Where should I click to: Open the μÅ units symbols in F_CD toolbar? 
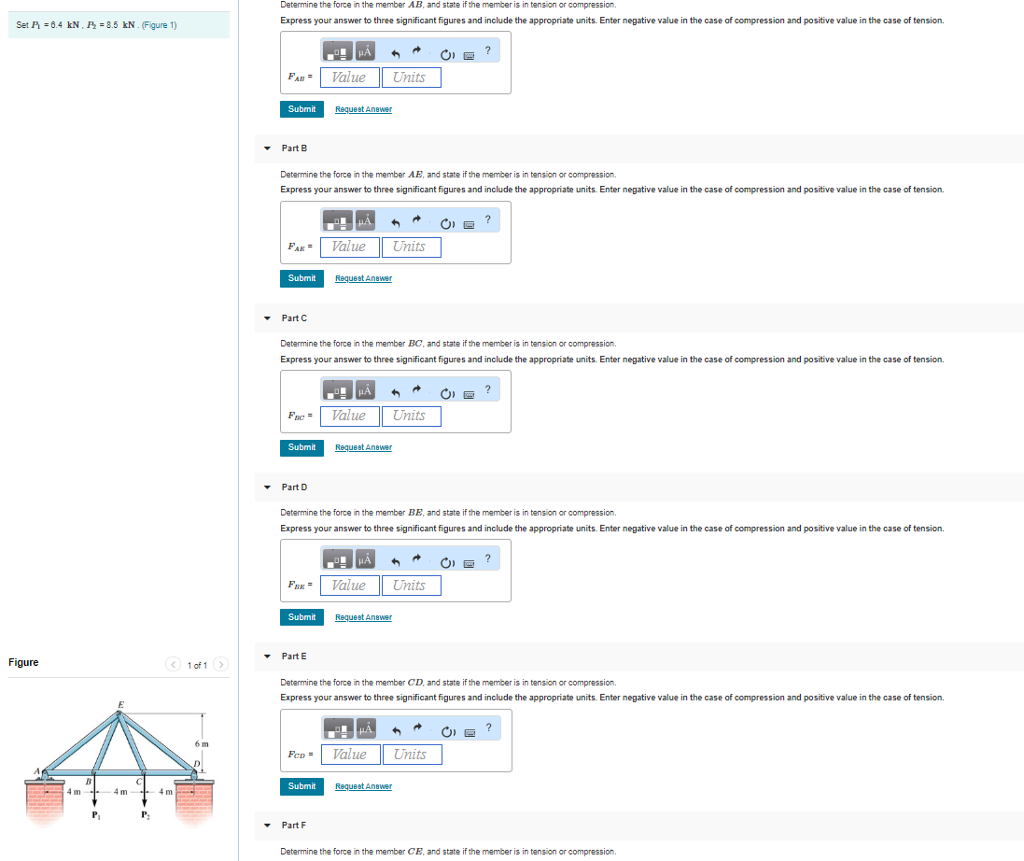(x=366, y=728)
